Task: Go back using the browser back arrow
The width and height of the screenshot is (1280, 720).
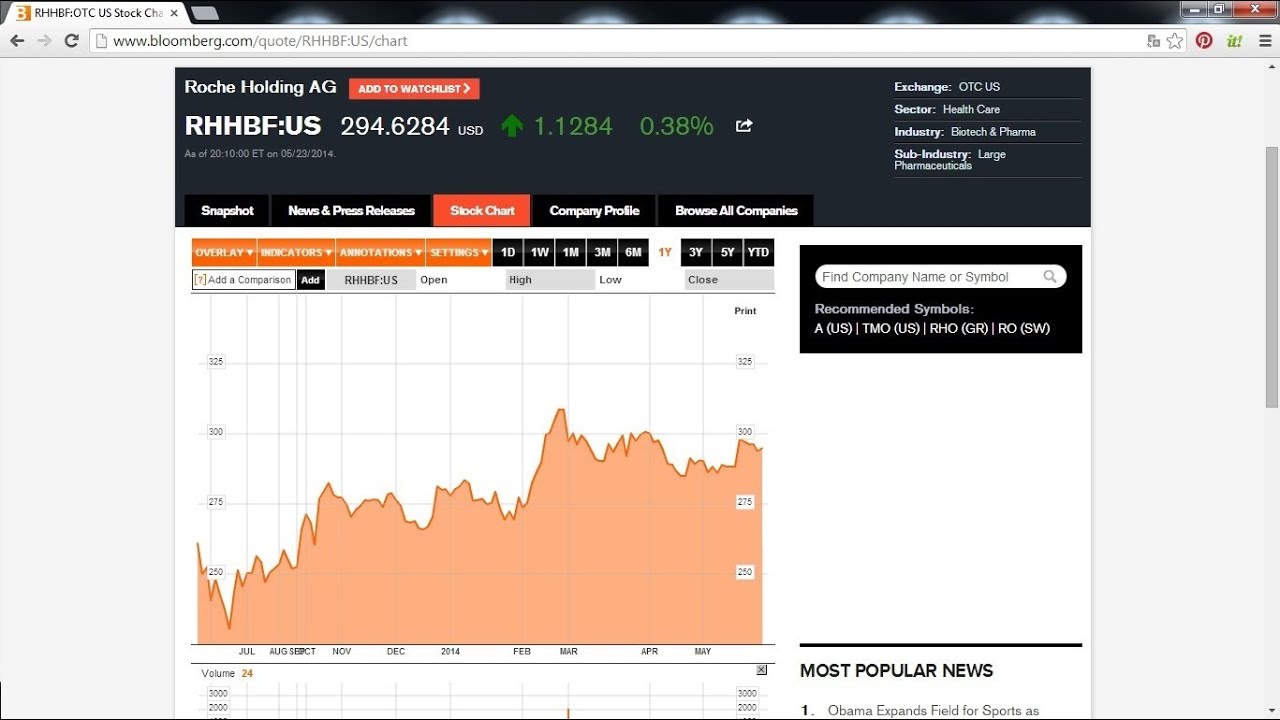Action: coord(17,41)
